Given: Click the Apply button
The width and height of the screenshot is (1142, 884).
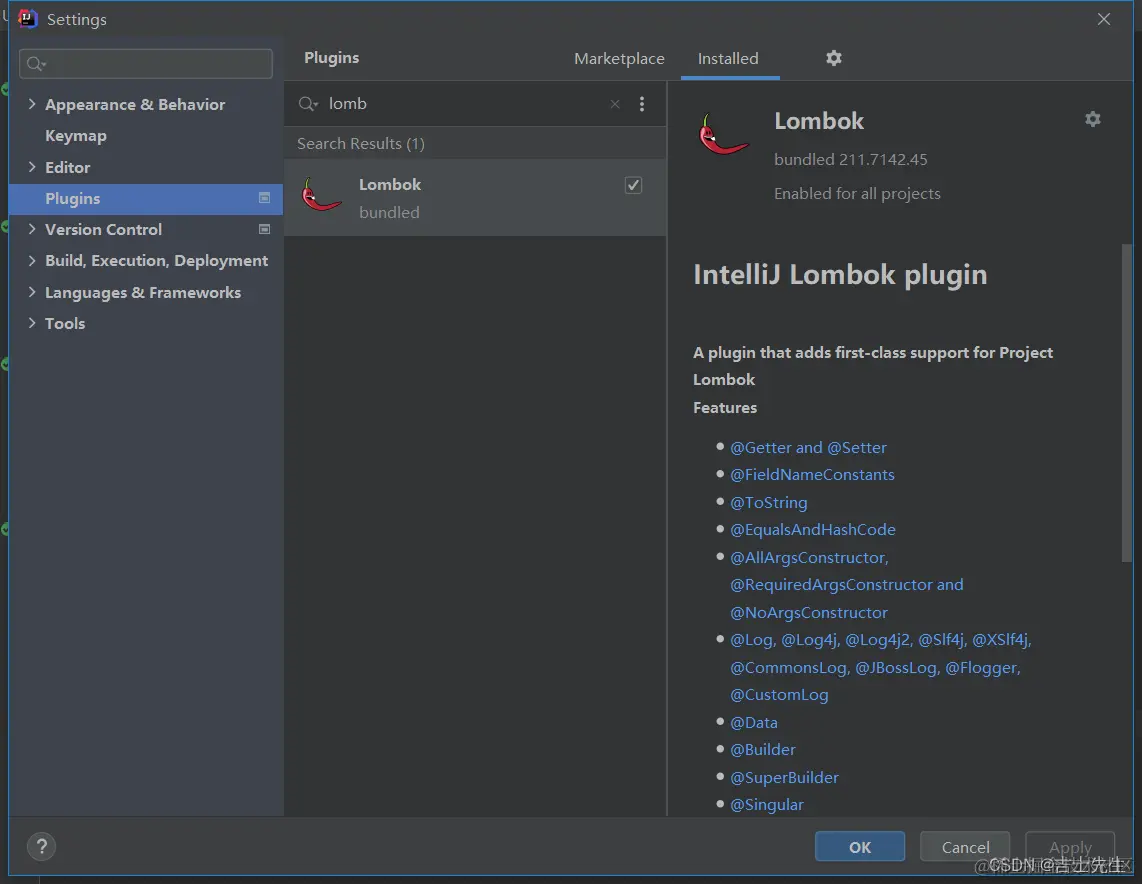Looking at the screenshot, I should click(x=1070, y=847).
